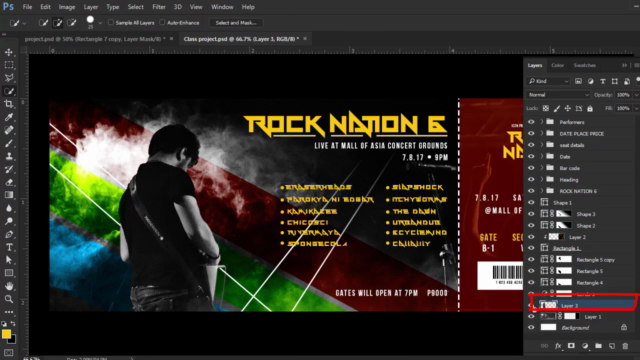The height and width of the screenshot is (360, 640).
Task: Expand the ROCK NATION 6 group
Action: pos(542,191)
